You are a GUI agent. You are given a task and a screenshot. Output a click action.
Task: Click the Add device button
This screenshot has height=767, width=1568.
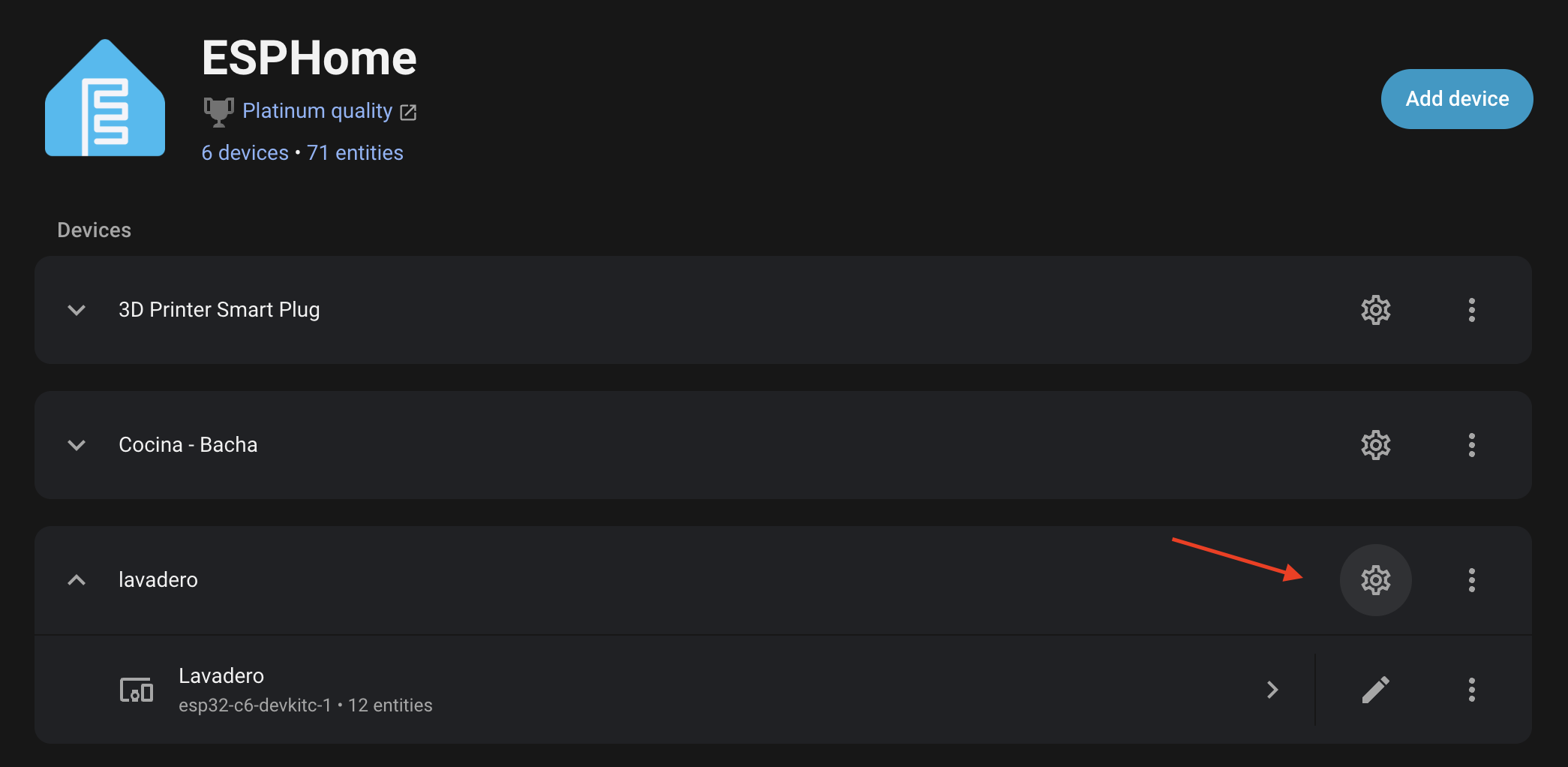point(1456,99)
